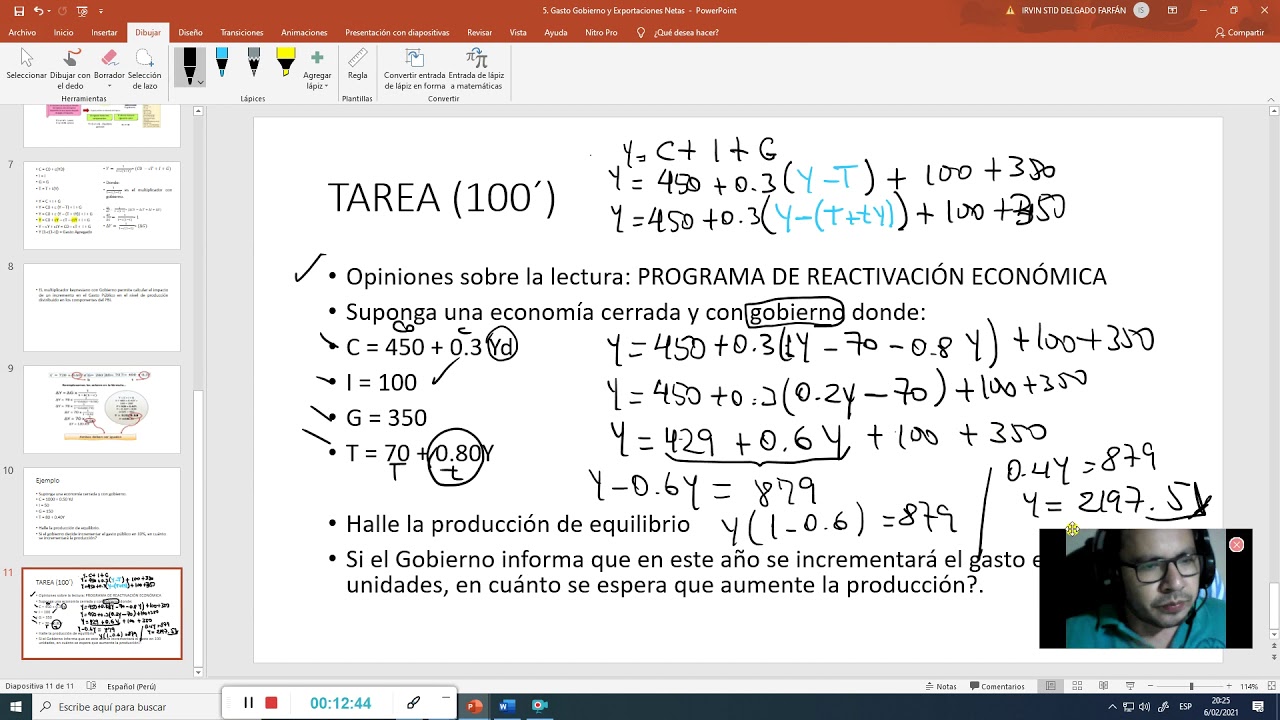Expand black pen options arrow
Image resolution: width=1280 pixels, height=720 pixels.
[201, 82]
